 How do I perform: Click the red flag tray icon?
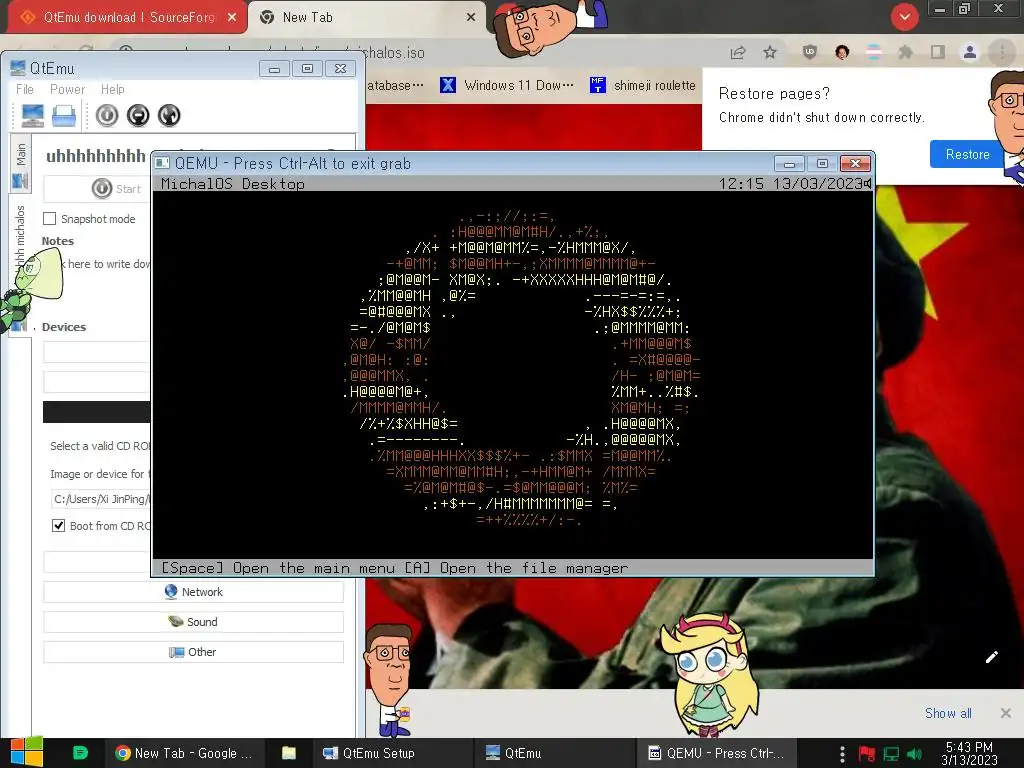click(x=867, y=754)
